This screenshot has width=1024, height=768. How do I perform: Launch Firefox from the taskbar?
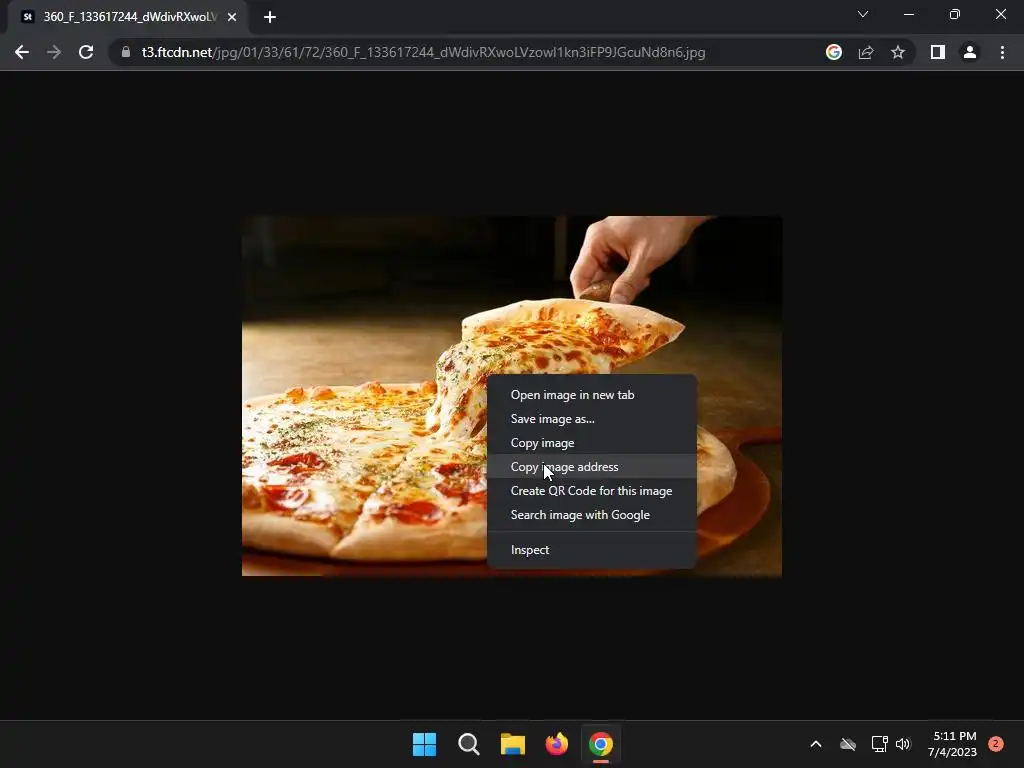coord(556,744)
